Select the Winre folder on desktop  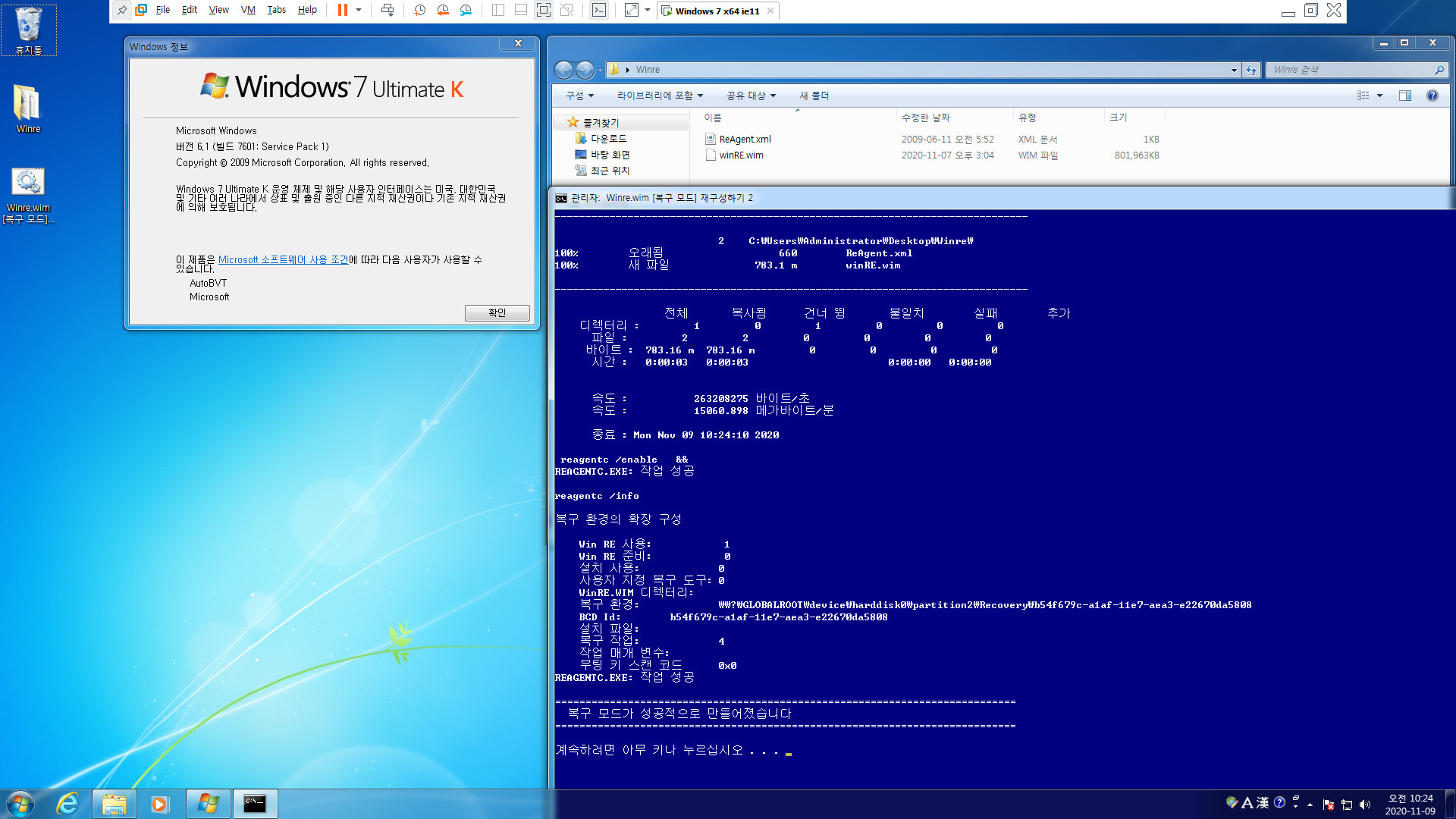coord(28,108)
